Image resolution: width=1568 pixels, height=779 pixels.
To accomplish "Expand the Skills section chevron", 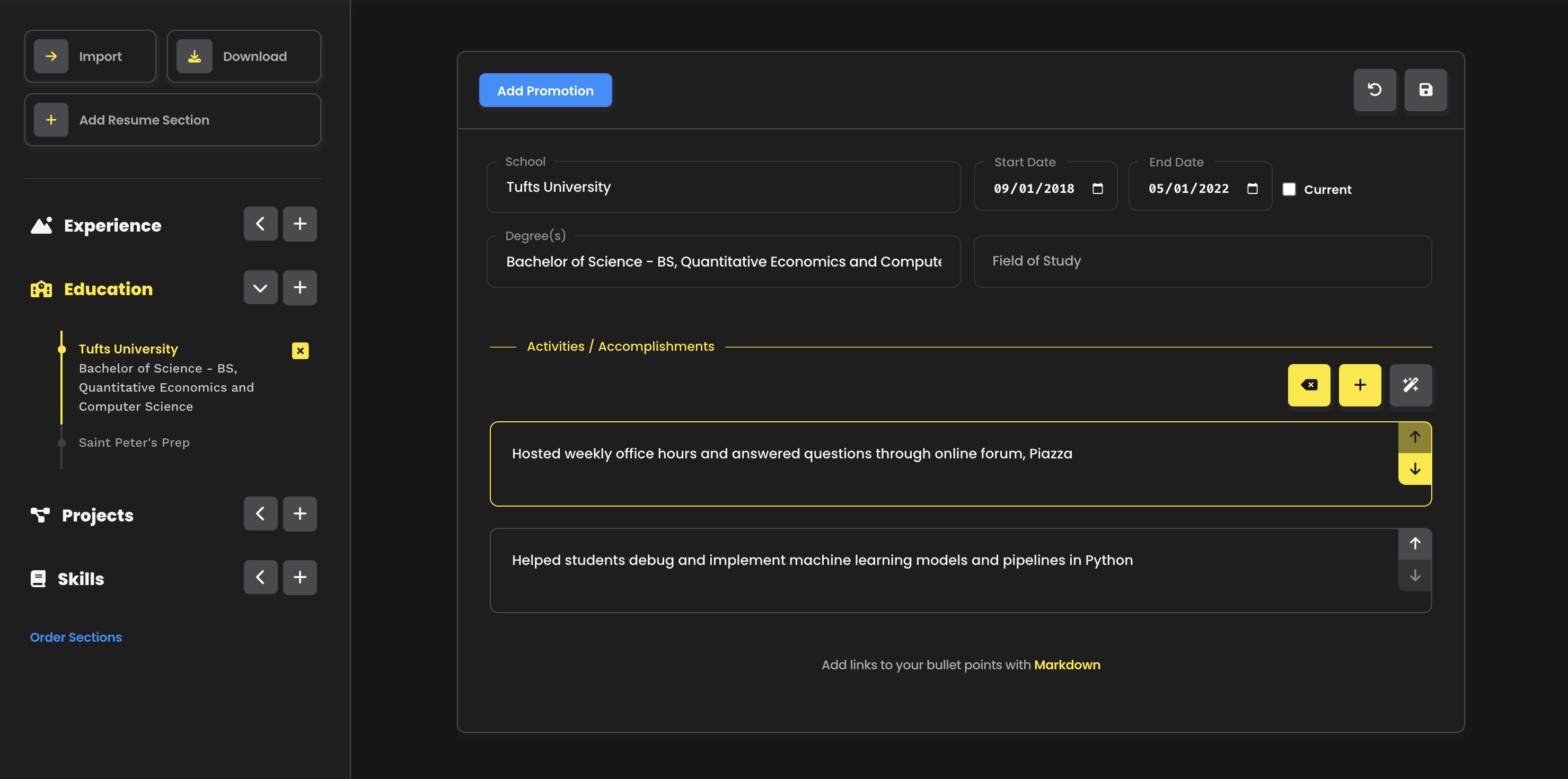I will 260,577.
